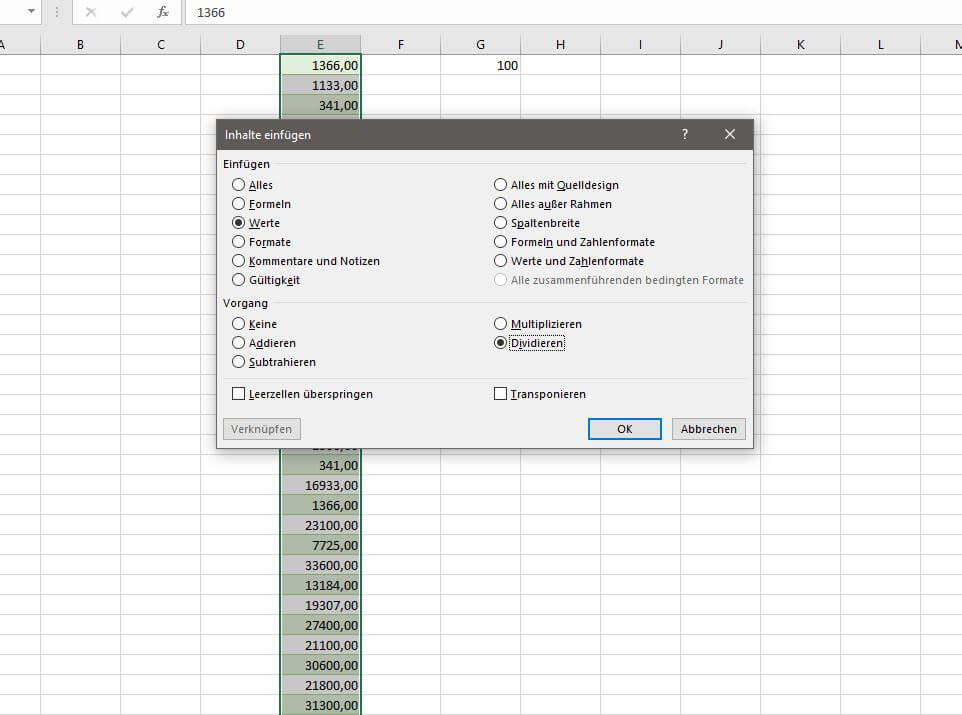Select column J header
The width and height of the screenshot is (962, 715).
[x=721, y=44]
